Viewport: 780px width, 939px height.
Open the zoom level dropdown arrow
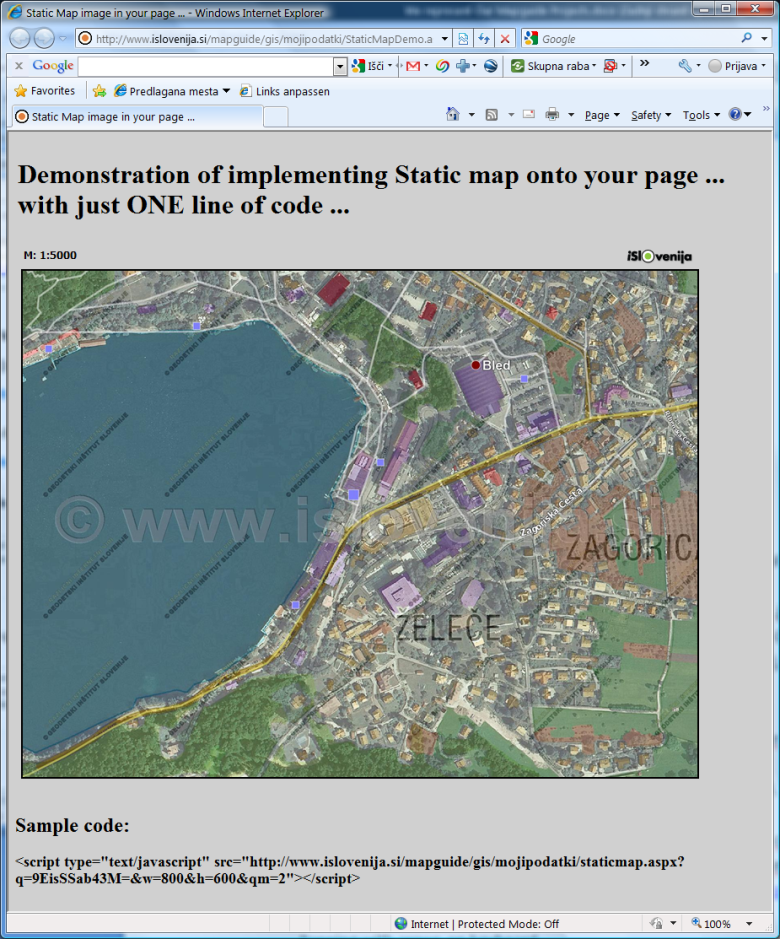point(749,923)
